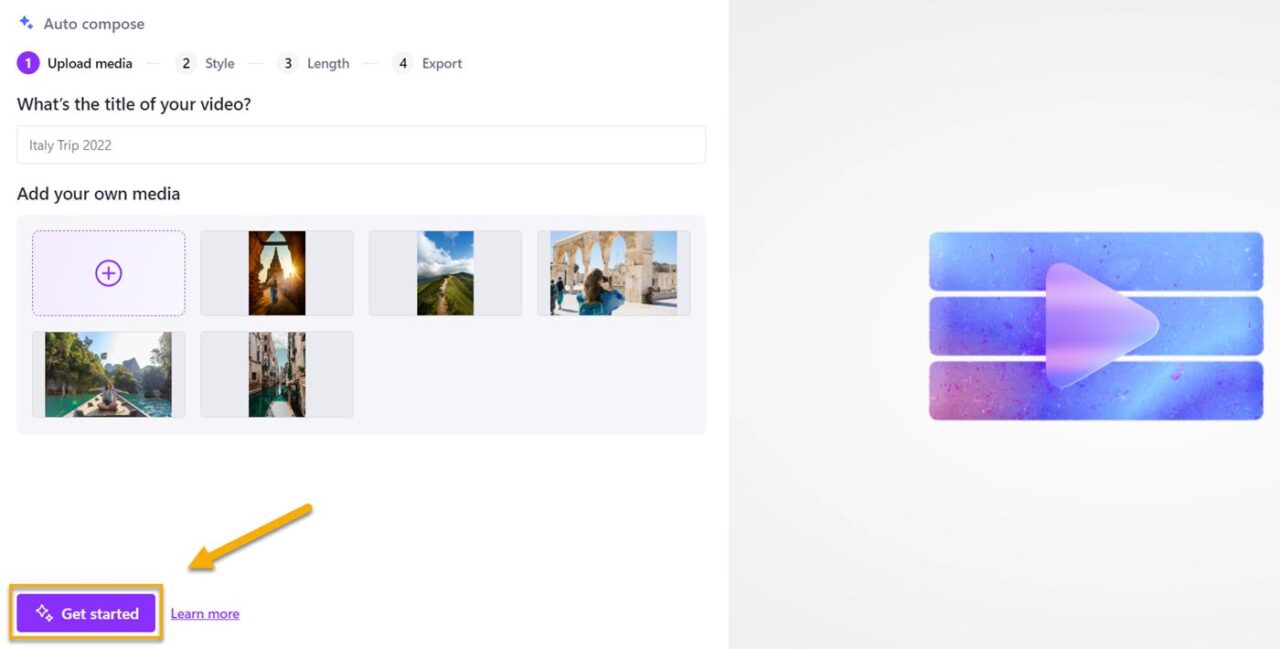Click the Auto compose sparkle icon
This screenshot has height=649, width=1280.
24,23
